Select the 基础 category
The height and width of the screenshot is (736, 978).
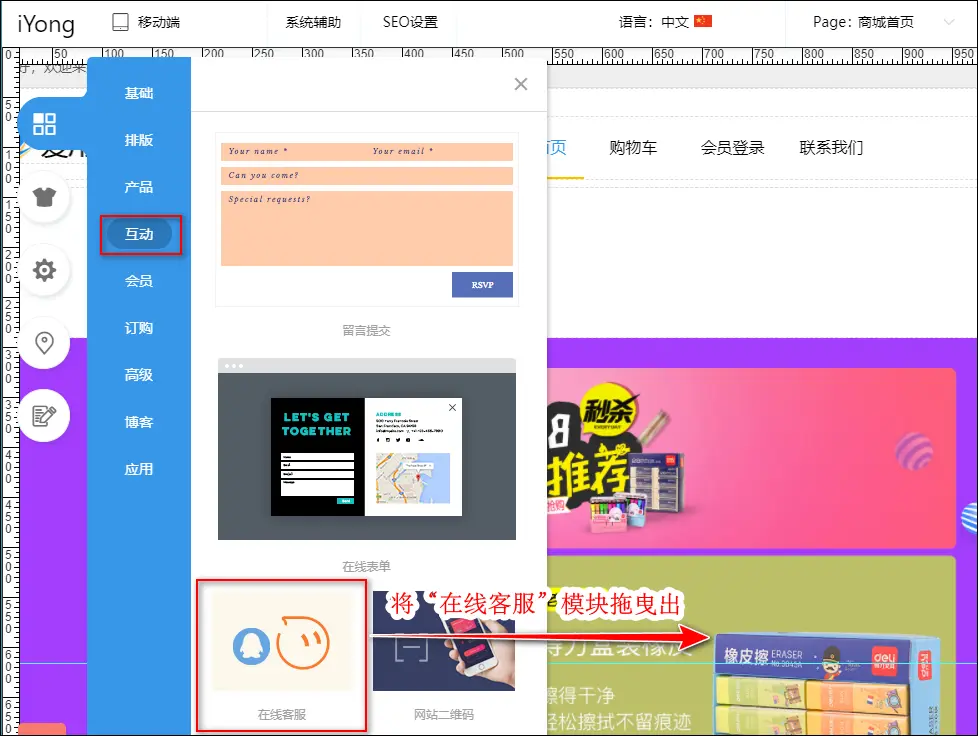tap(139, 93)
